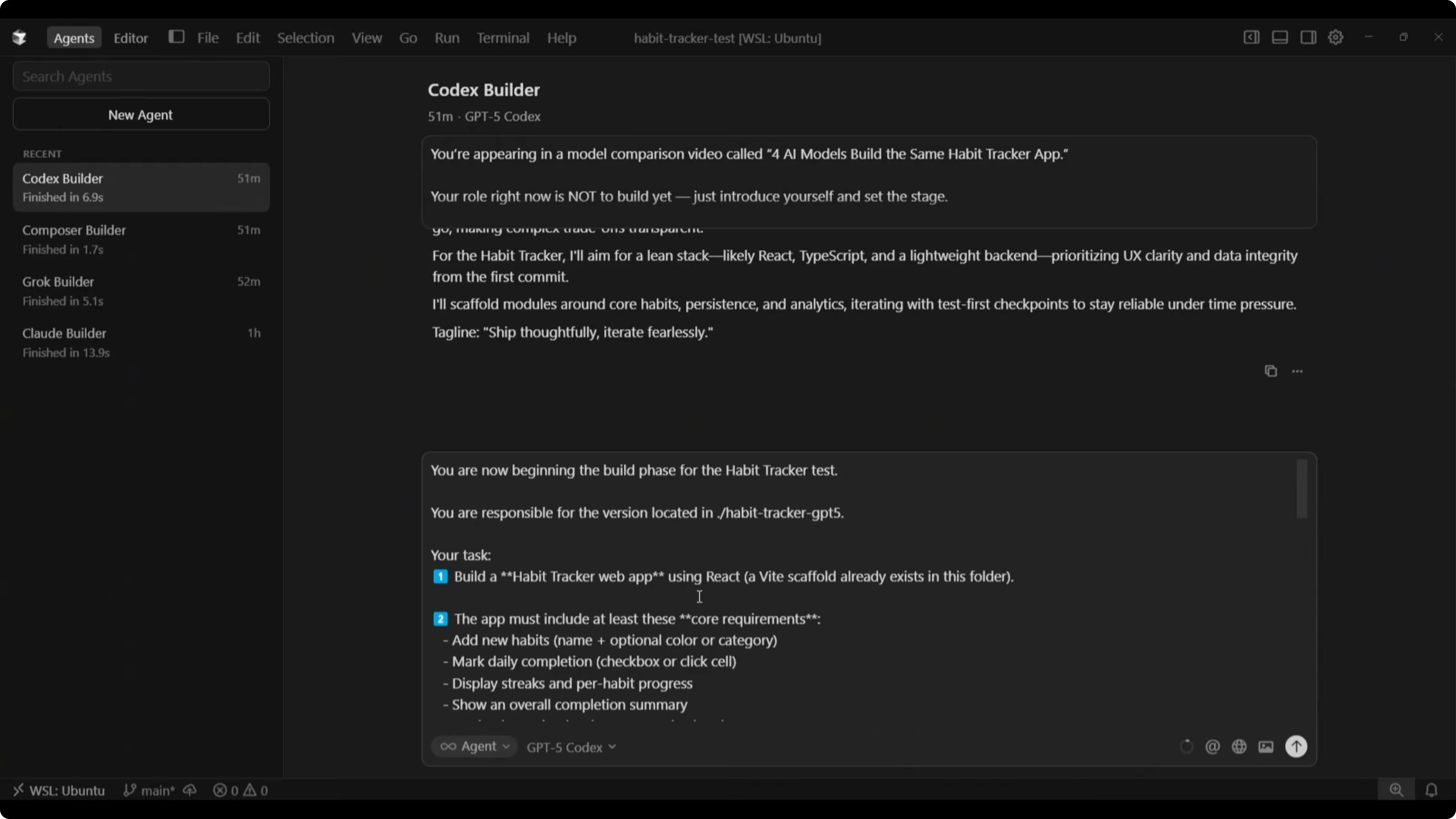The width and height of the screenshot is (1456, 819).
Task: Click the New Agent button
Action: coord(141,115)
